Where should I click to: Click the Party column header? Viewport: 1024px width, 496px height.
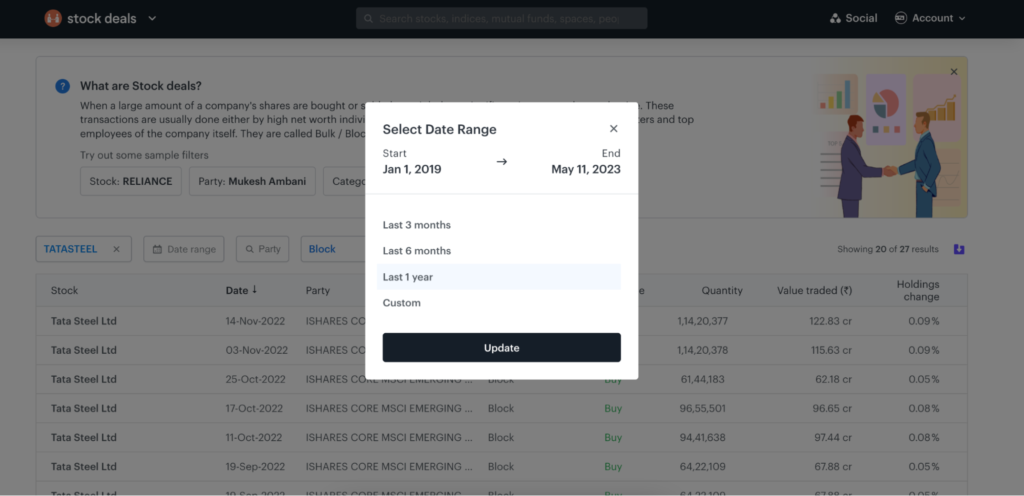tap(317, 290)
